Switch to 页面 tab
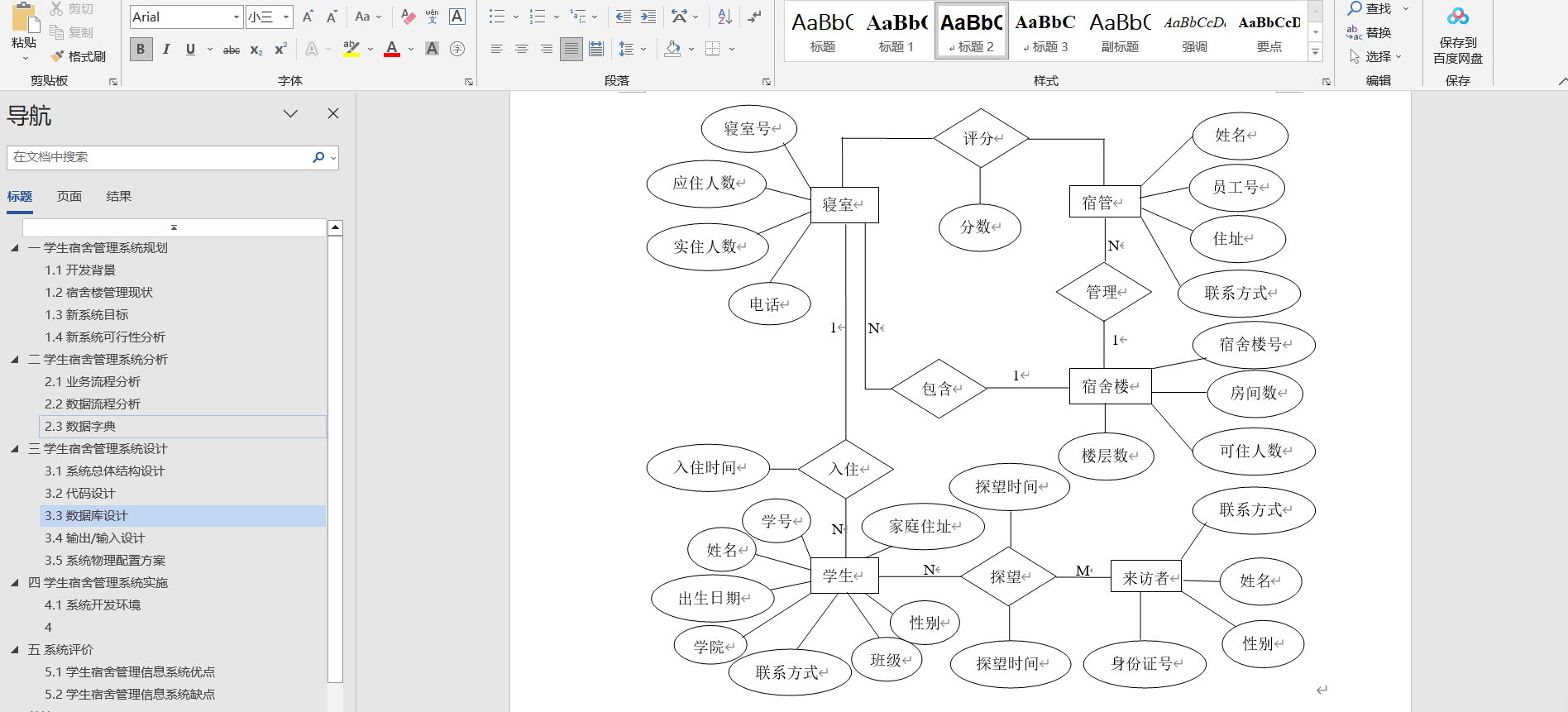This screenshot has width=1568, height=712. click(69, 196)
